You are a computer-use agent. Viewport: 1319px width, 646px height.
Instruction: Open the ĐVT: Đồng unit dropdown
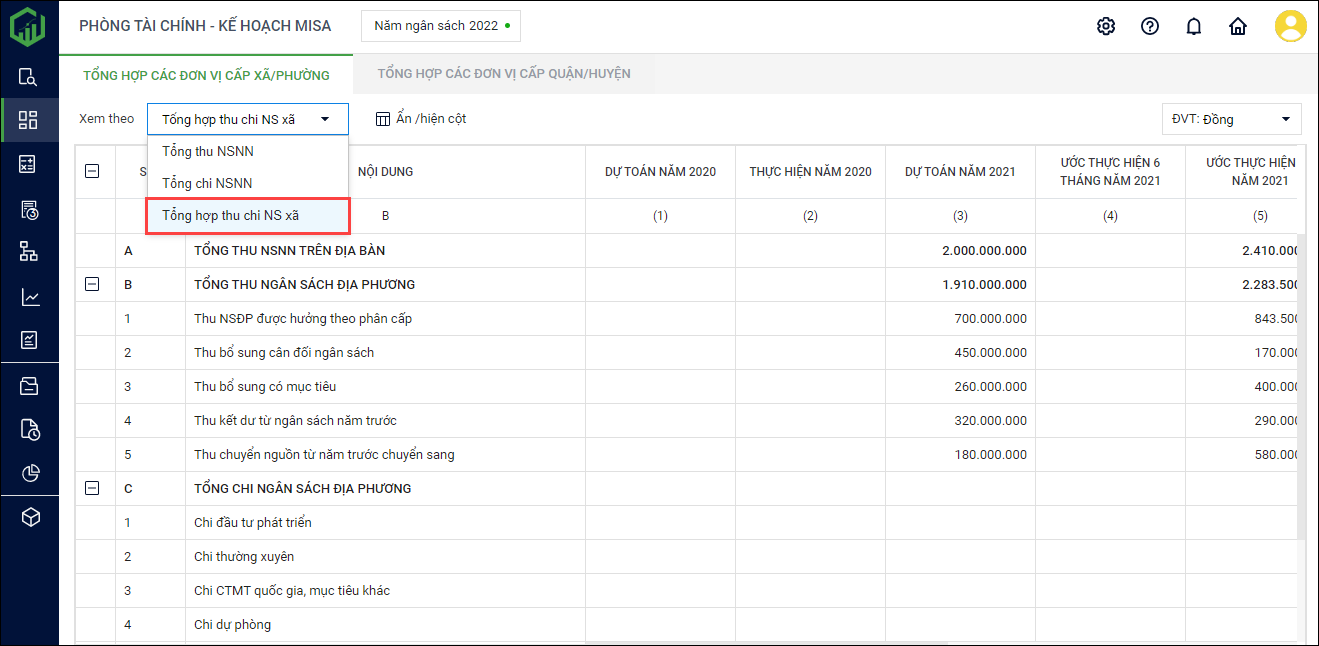click(x=1231, y=119)
